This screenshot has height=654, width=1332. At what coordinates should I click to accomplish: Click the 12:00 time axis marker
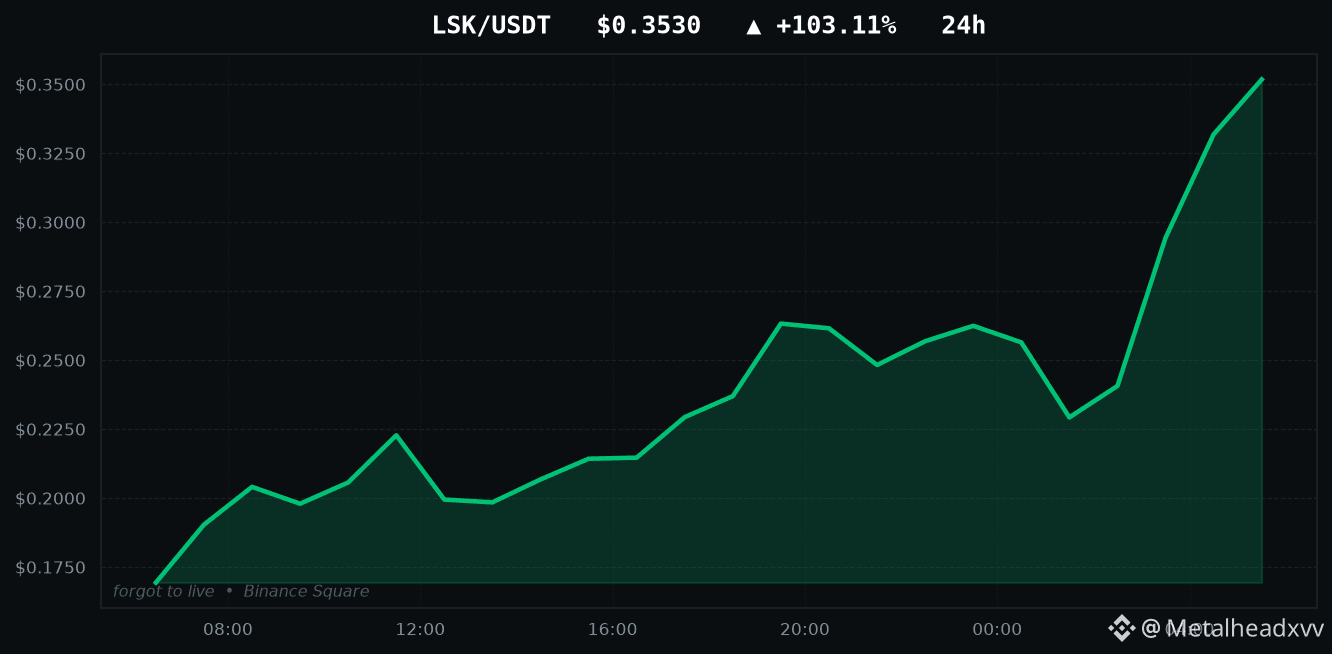pos(420,630)
